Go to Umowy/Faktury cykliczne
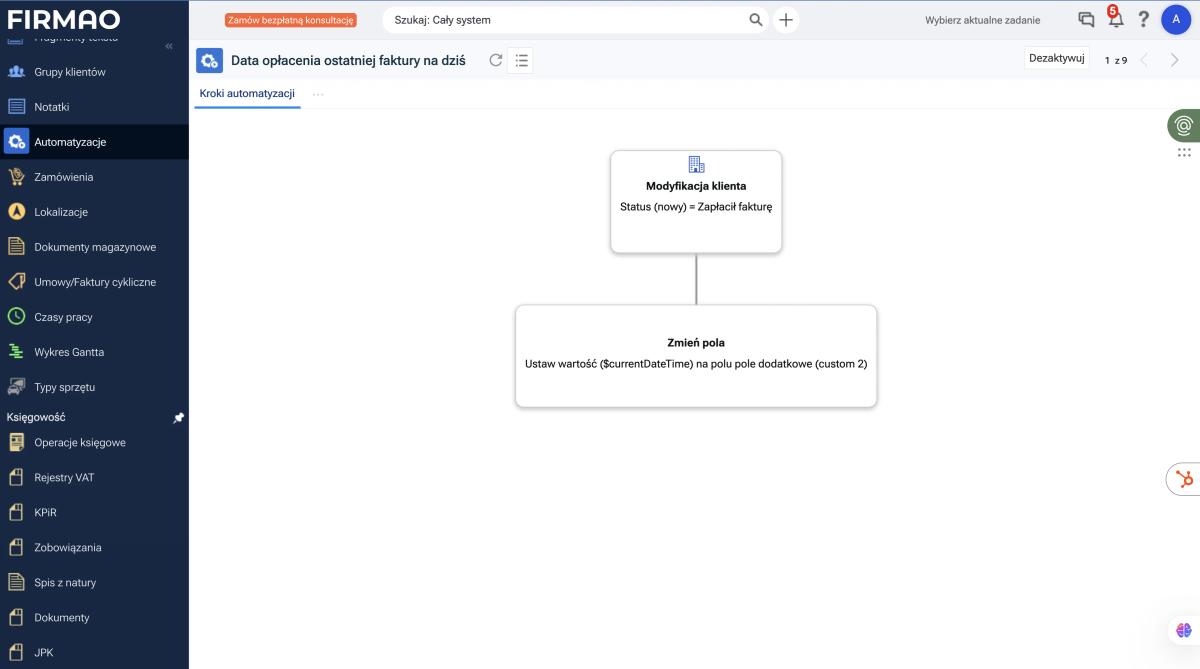The height and width of the screenshot is (669, 1200). 94,282
